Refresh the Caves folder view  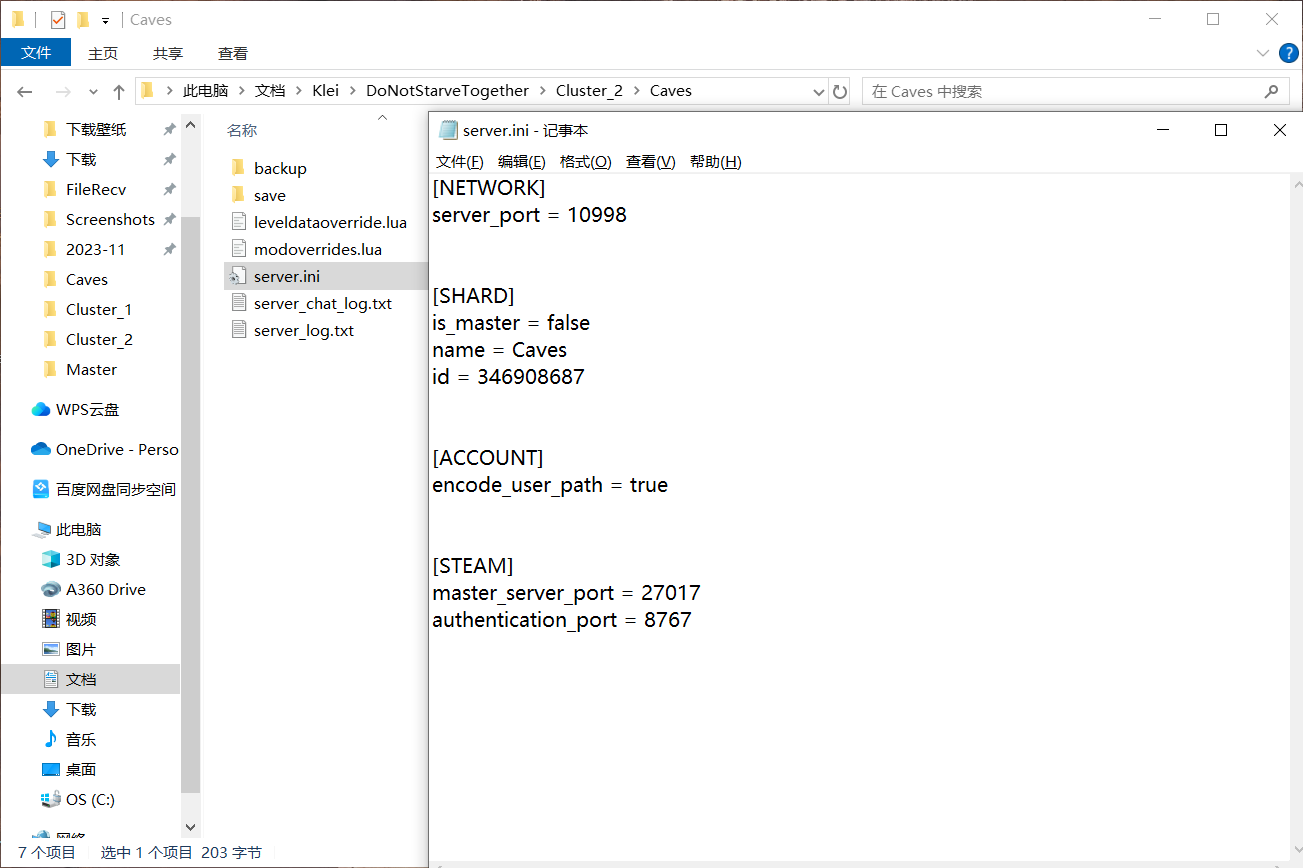click(840, 91)
